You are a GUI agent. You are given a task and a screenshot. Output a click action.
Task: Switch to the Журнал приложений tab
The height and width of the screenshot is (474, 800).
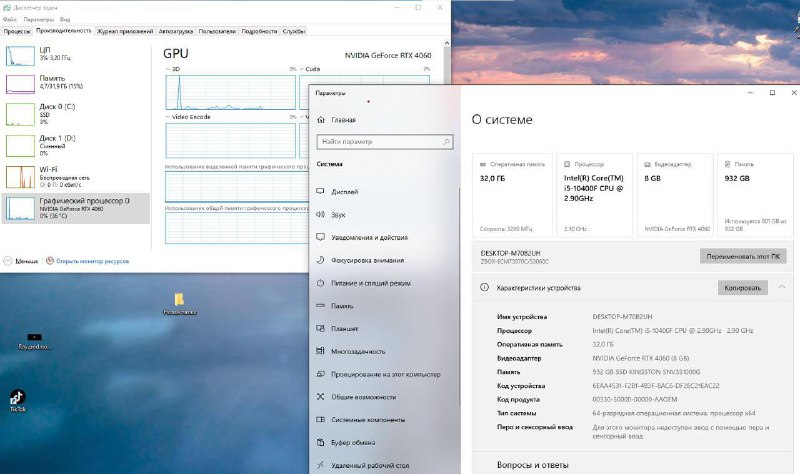tap(125, 31)
